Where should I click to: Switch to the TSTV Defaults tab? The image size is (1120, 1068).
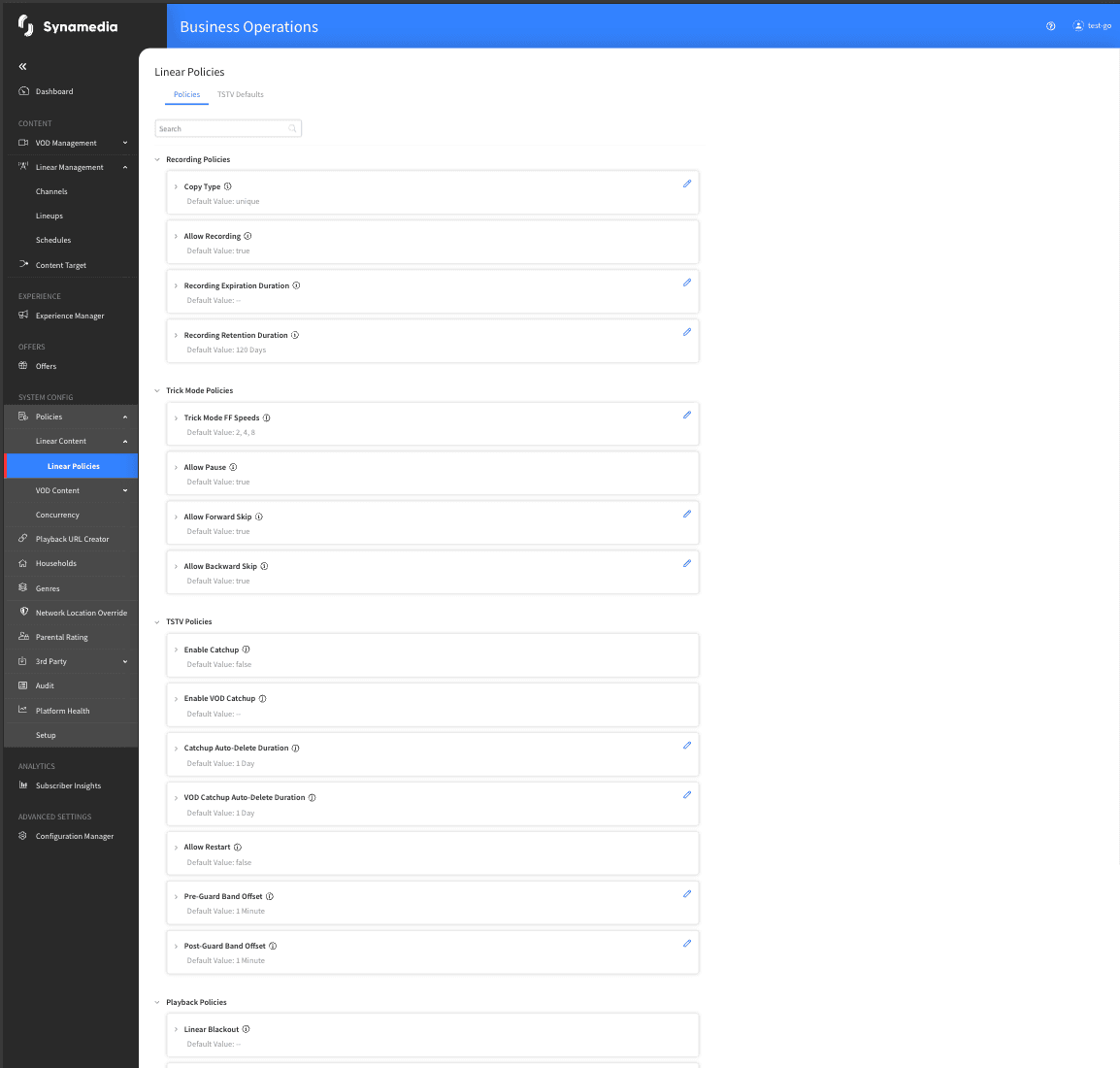coord(241,94)
